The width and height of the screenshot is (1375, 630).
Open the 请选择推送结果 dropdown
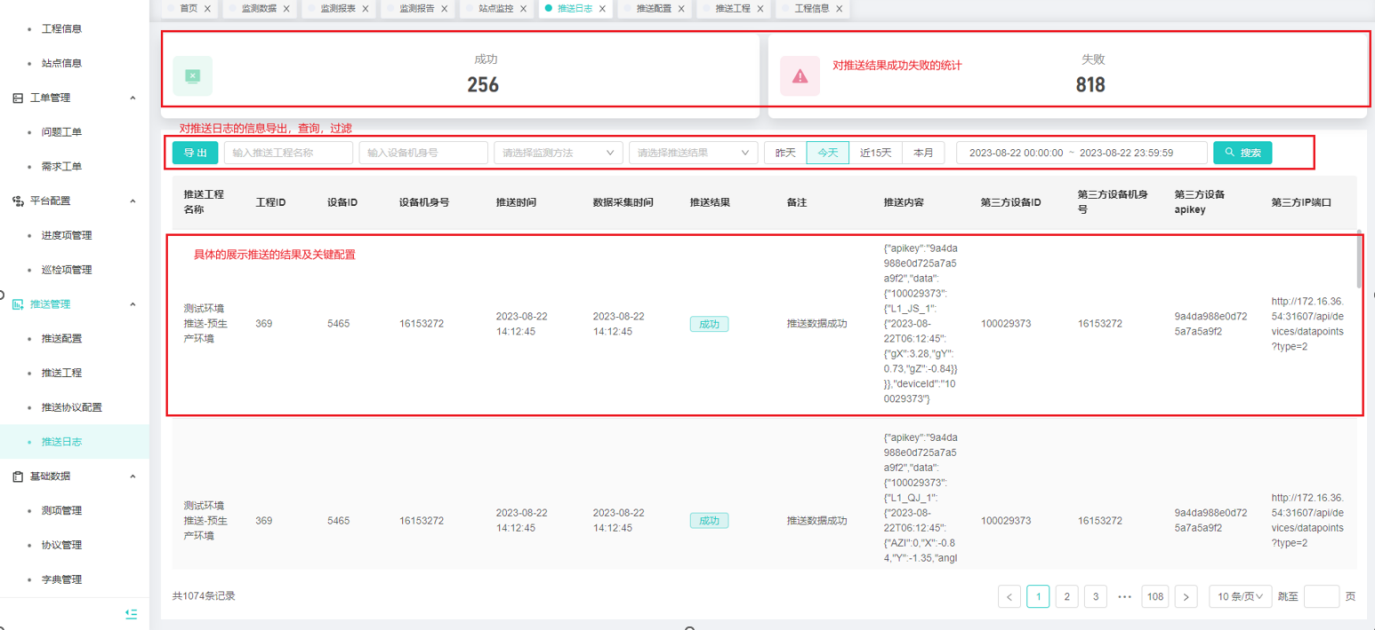pyautogui.click(x=693, y=153)
